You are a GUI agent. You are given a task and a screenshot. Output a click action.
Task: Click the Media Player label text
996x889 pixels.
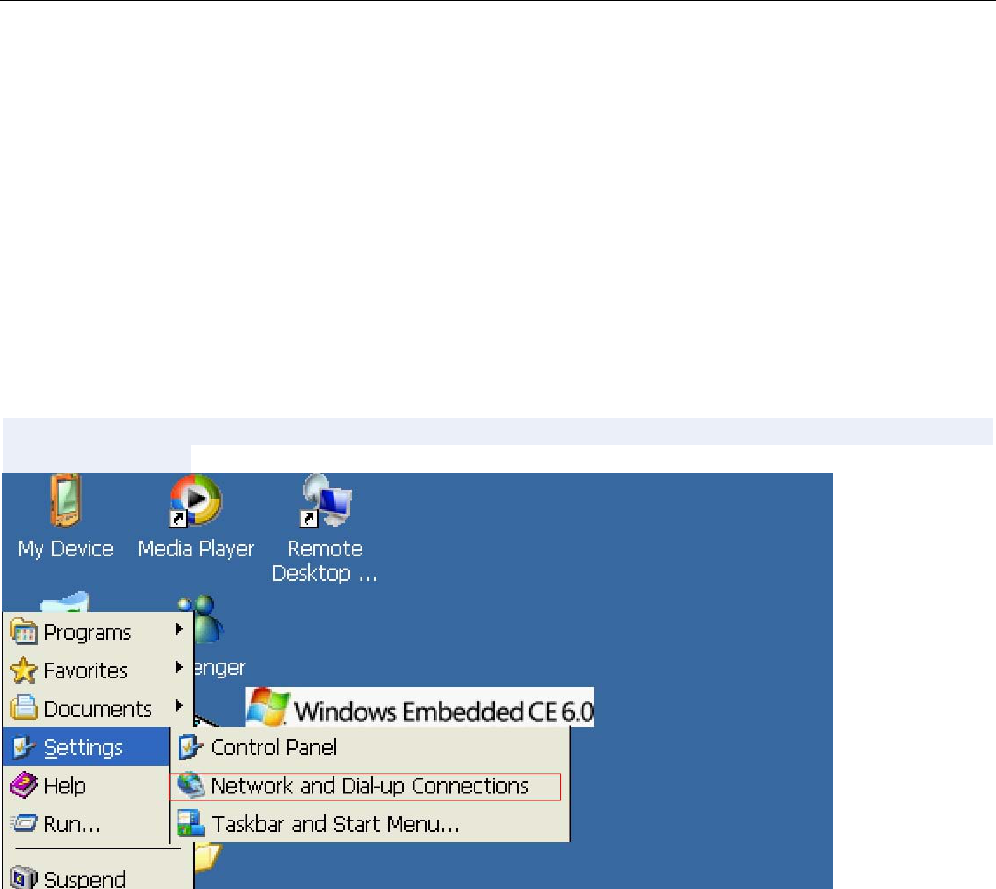point(196,549)
